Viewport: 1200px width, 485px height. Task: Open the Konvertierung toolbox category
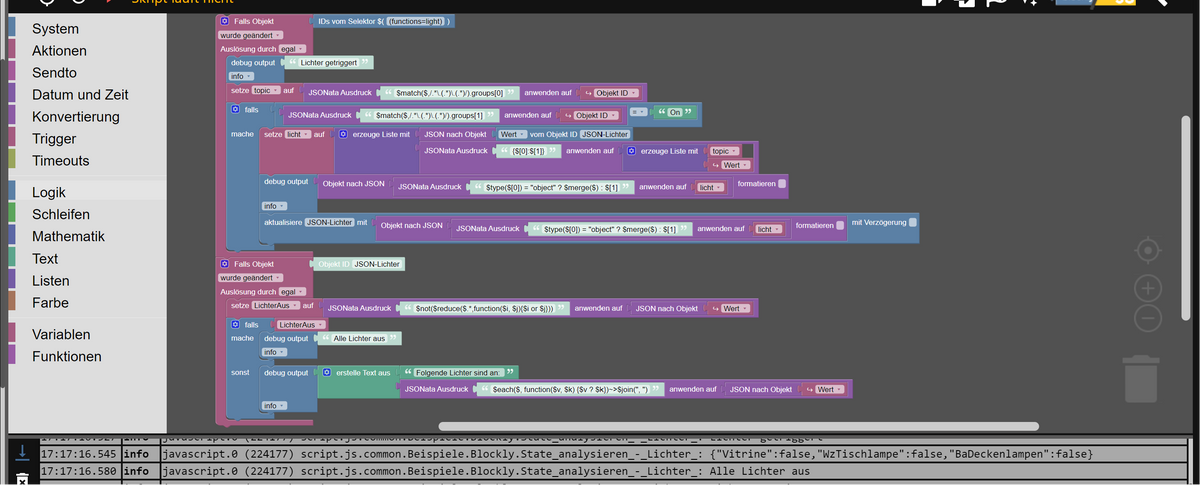pyautogui.click(x=75, y=117)
